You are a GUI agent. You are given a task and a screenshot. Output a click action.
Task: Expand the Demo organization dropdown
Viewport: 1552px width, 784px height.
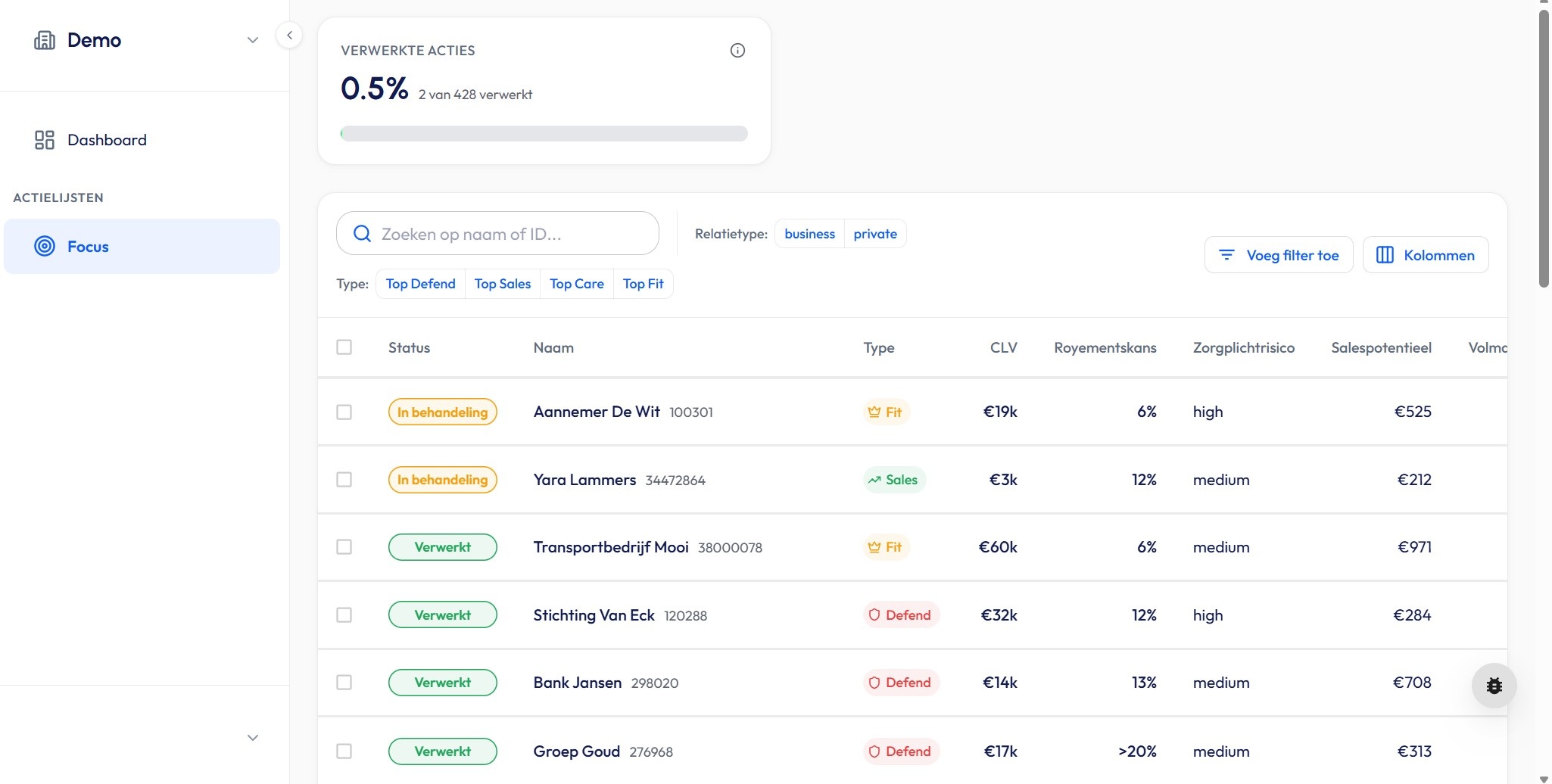(253, 40)
